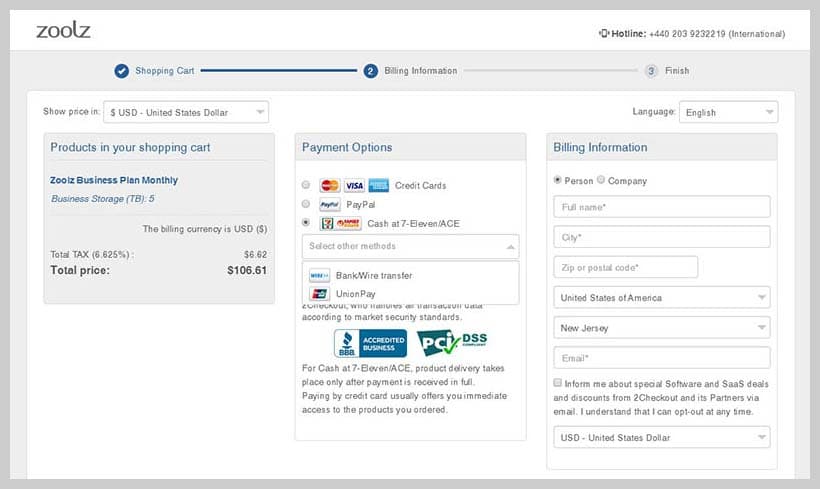Click the Shopping Cart checkmark step icon

click(122, 71)
